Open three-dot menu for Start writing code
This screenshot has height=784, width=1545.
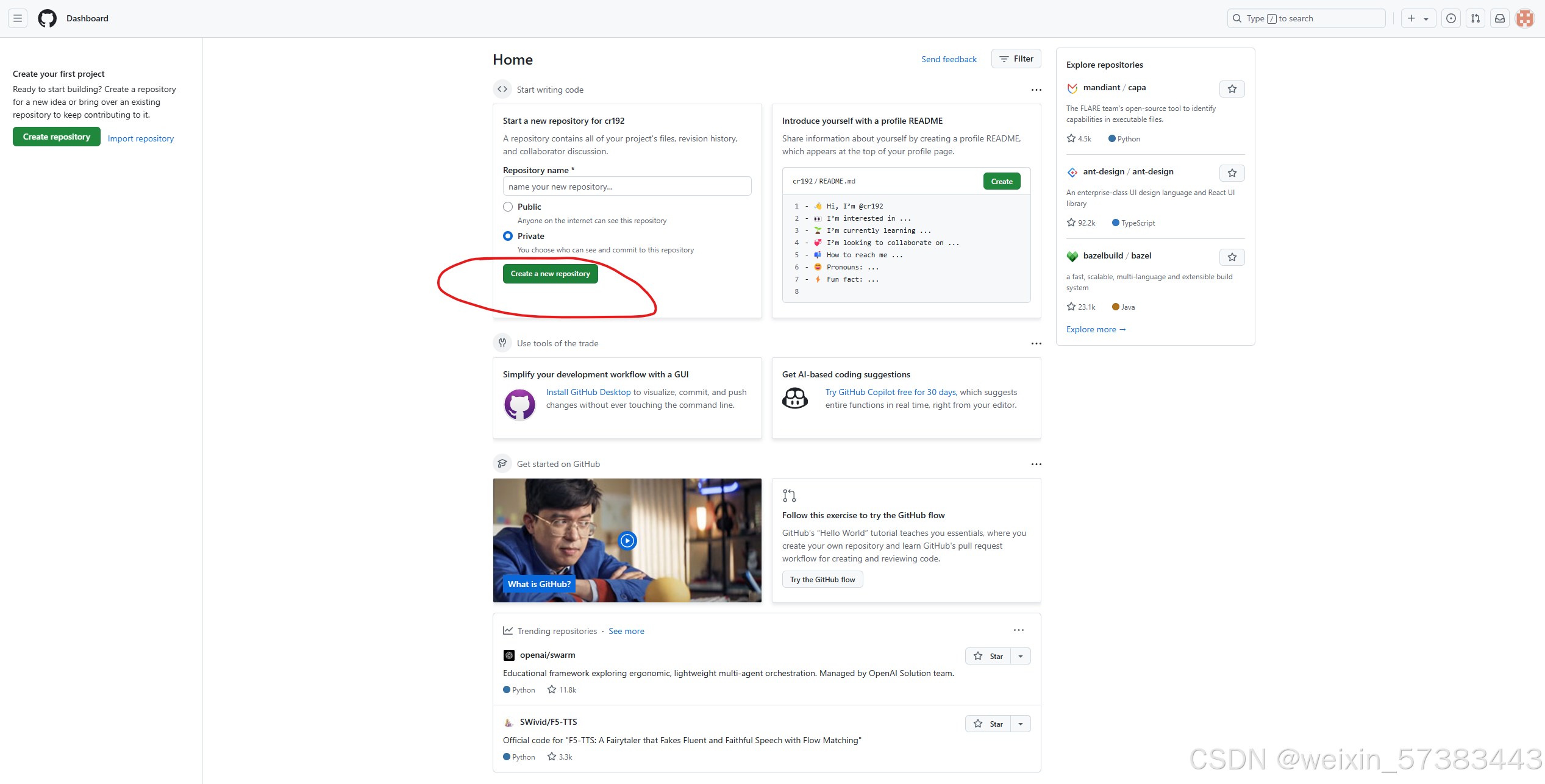[x=1036, y=90]
